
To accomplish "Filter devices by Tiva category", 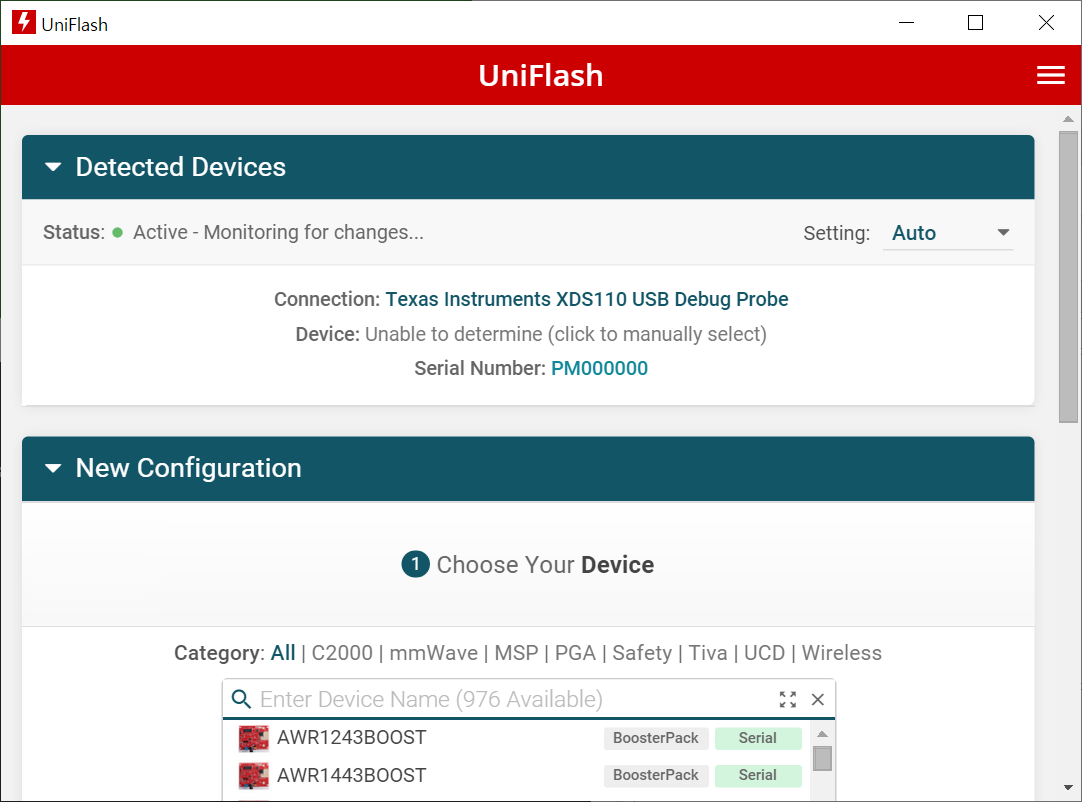I will pos(708,653).
